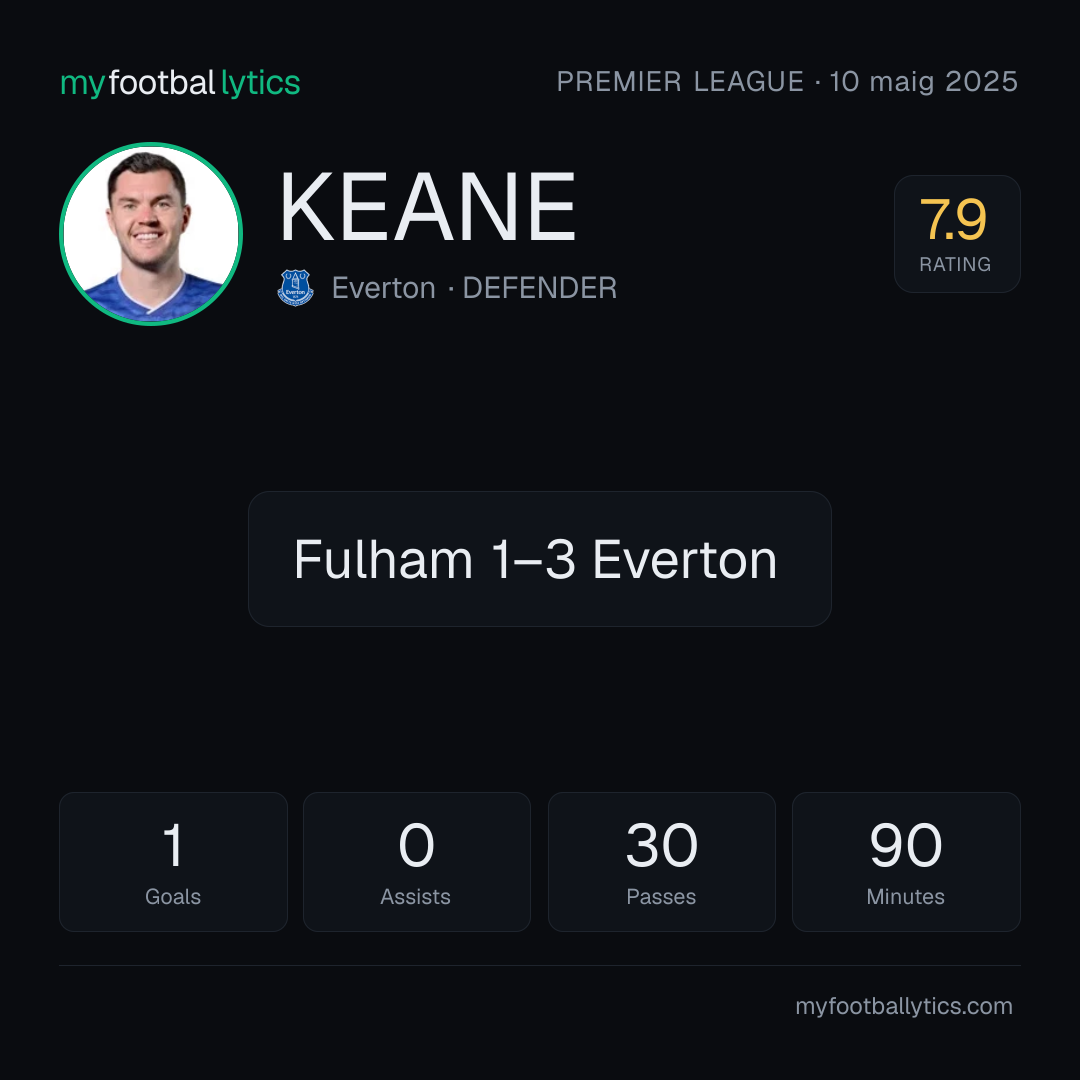Image resolution: width=1080 pixels, height=1080 pixels.
Task: Click the number 30 in Passes
Action: [661, 845]
